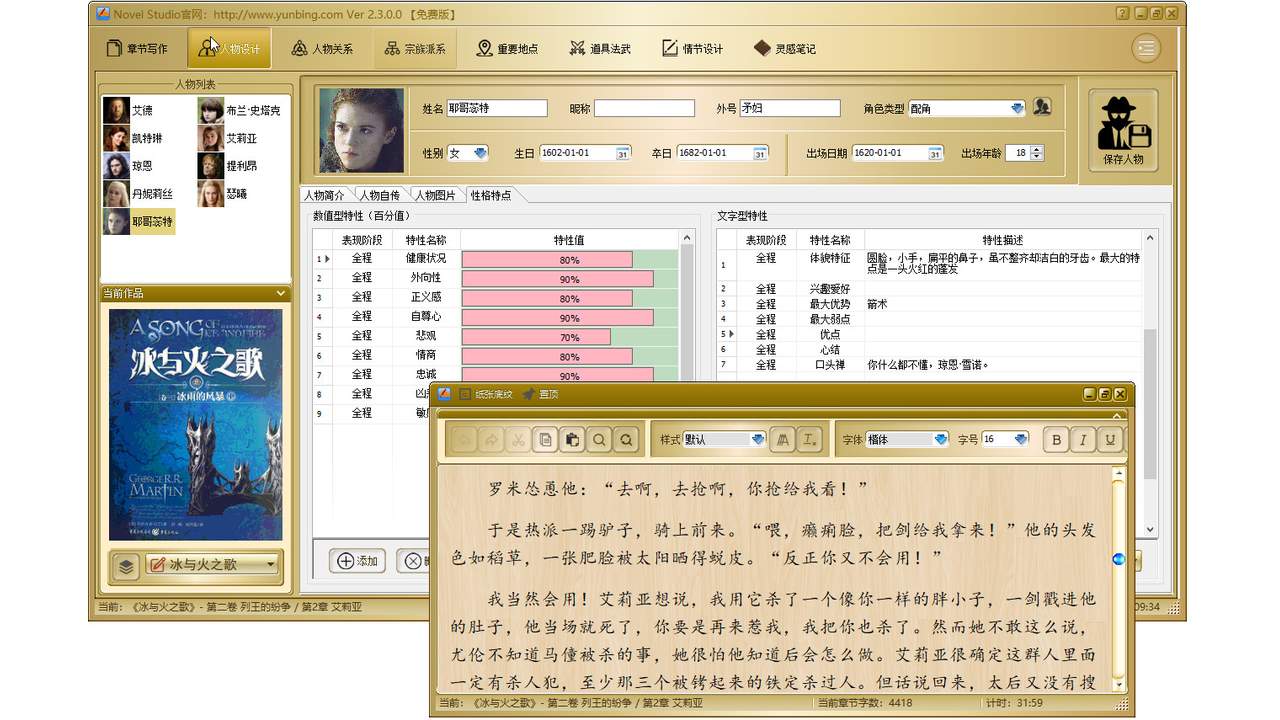Click the copy icon in the editor toolbar

(x=545, y=439)
